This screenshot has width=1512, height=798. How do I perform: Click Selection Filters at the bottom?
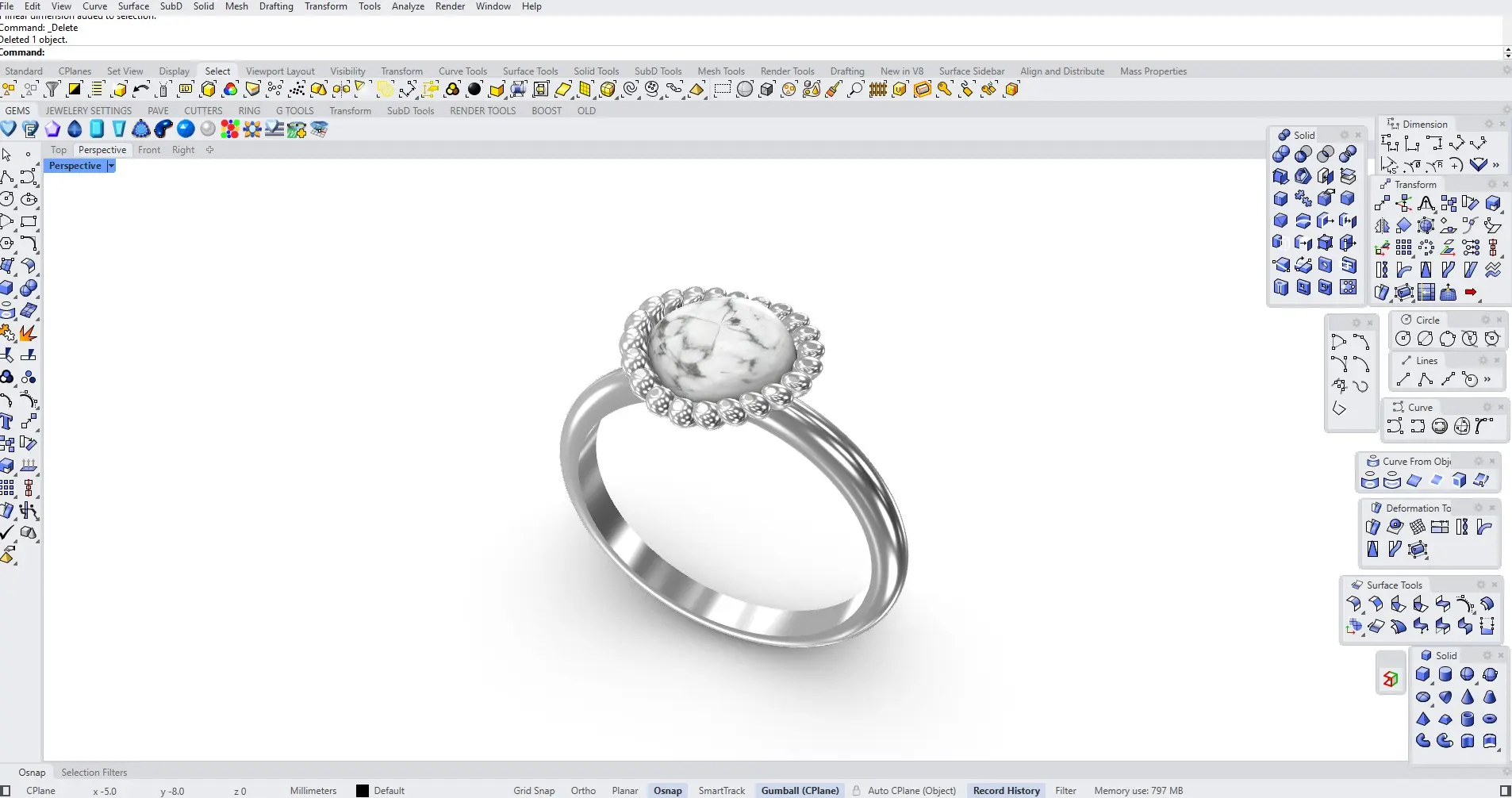click(94, 773)
